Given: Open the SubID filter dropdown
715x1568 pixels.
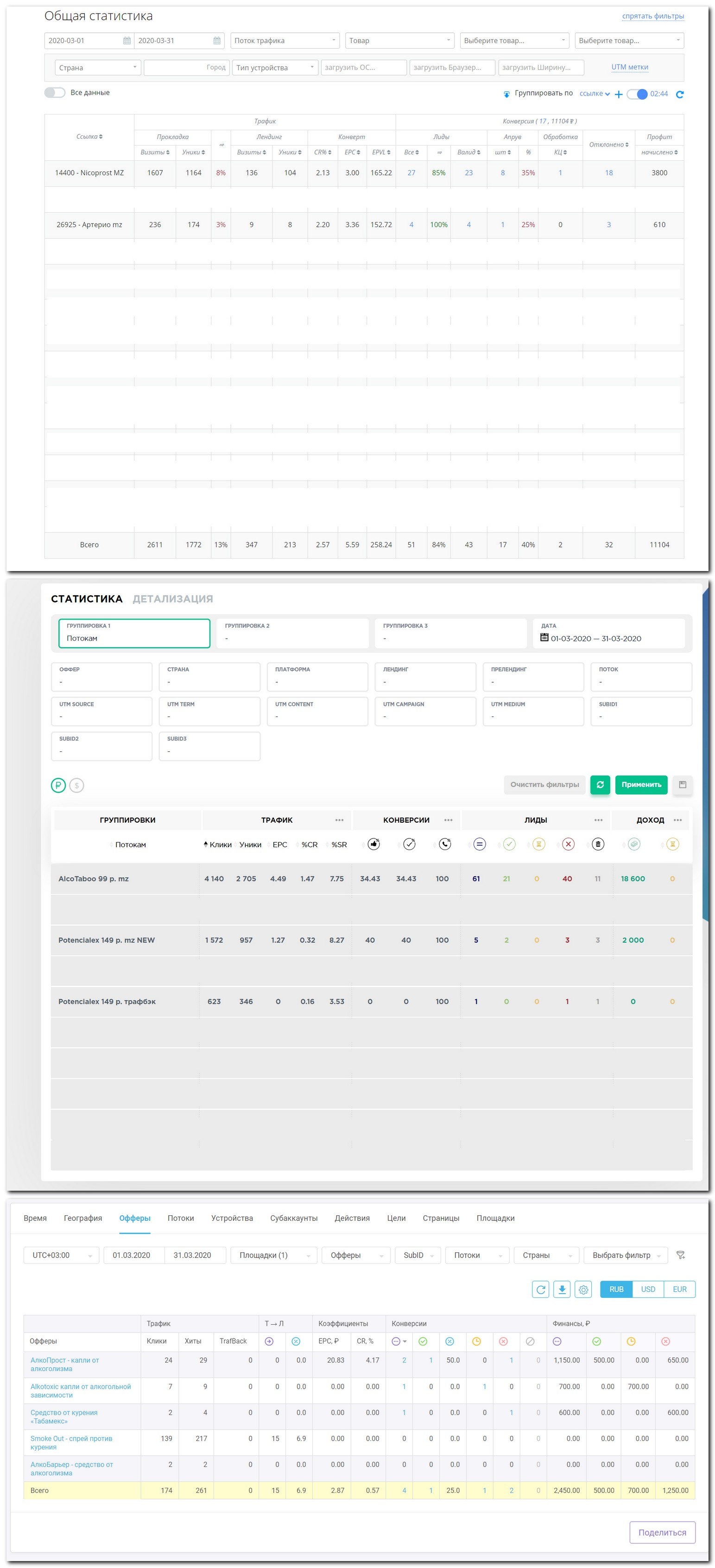Looking at the screenshot, I should [x=418, y=1255].
